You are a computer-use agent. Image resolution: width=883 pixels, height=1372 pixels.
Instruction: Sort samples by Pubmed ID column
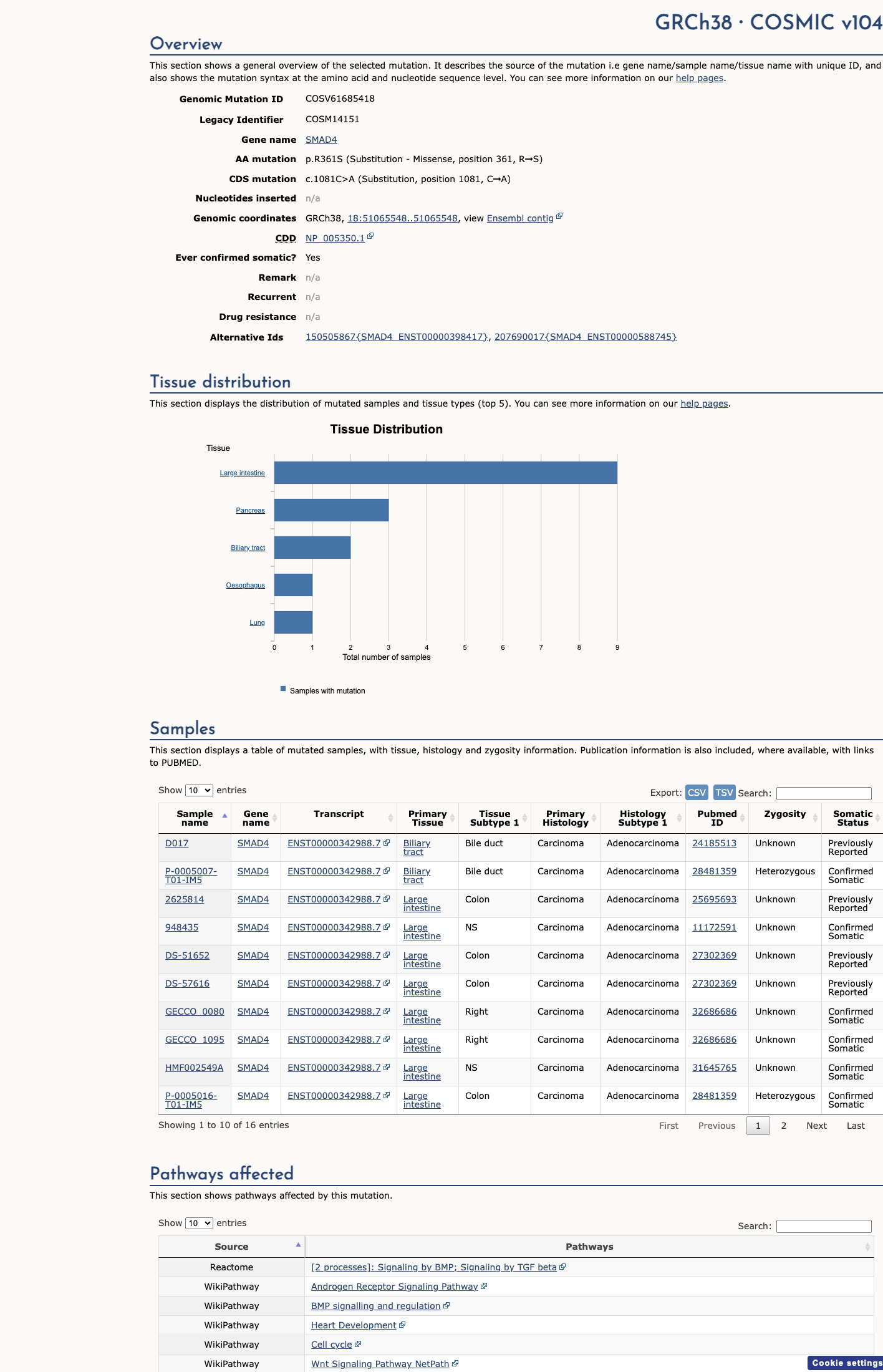click(717, 818)
